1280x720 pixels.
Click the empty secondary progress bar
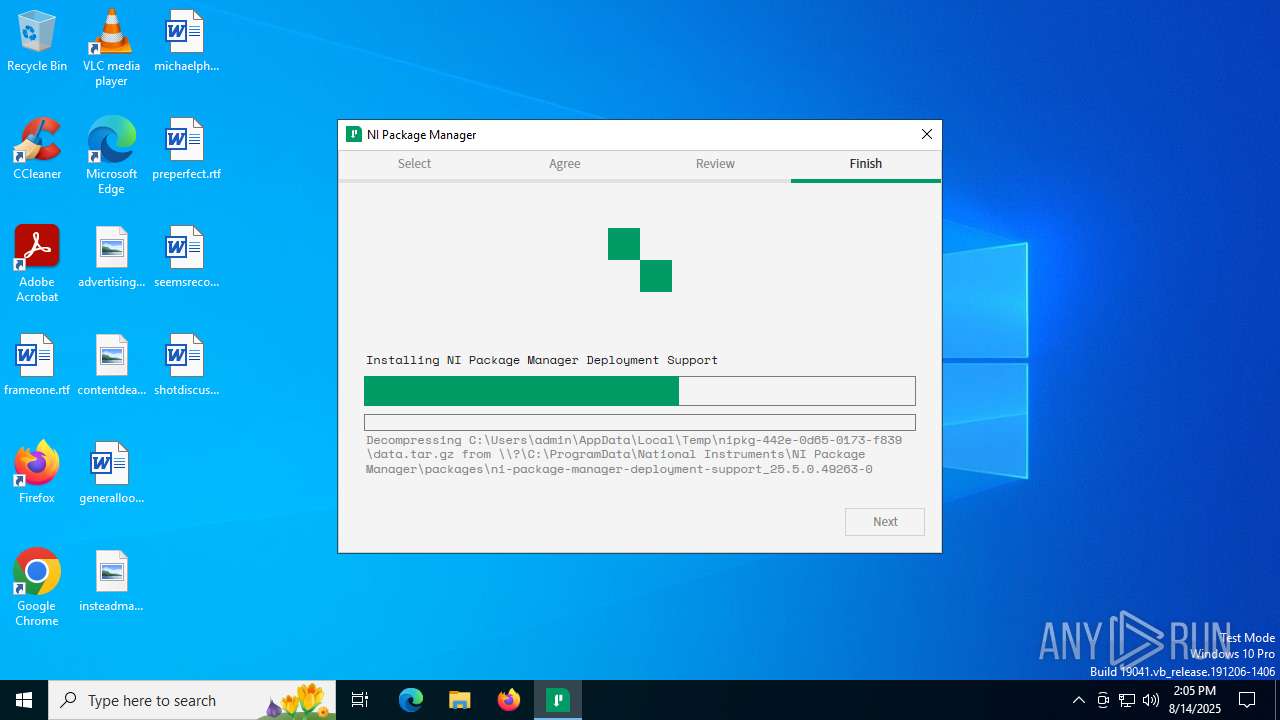640,422
